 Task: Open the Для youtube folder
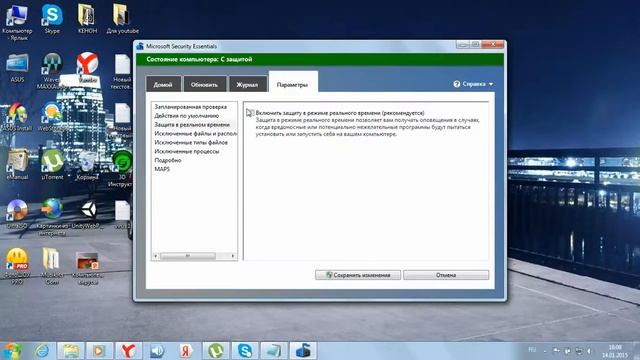(122, 18)
